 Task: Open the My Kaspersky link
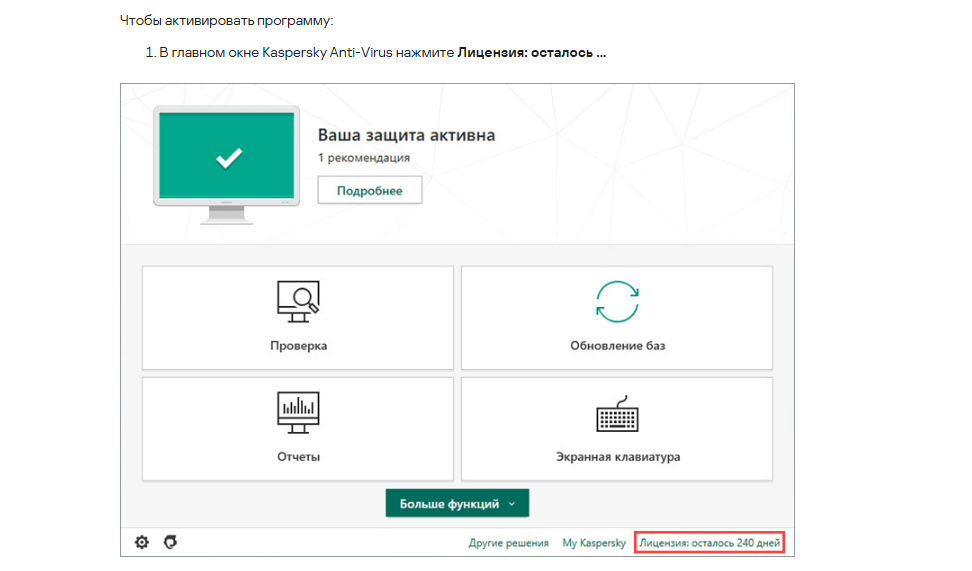tap(594, 543)
